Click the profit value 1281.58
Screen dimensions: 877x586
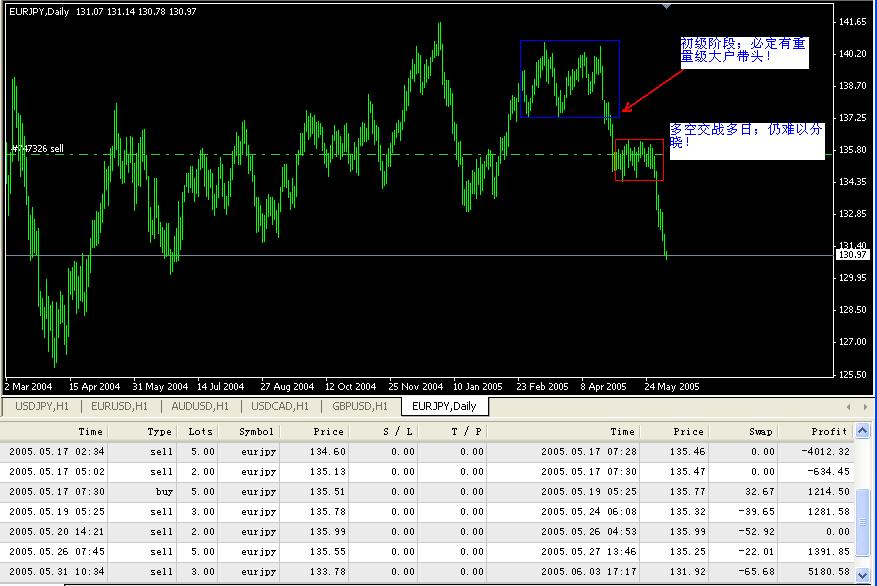coord(829,512)
